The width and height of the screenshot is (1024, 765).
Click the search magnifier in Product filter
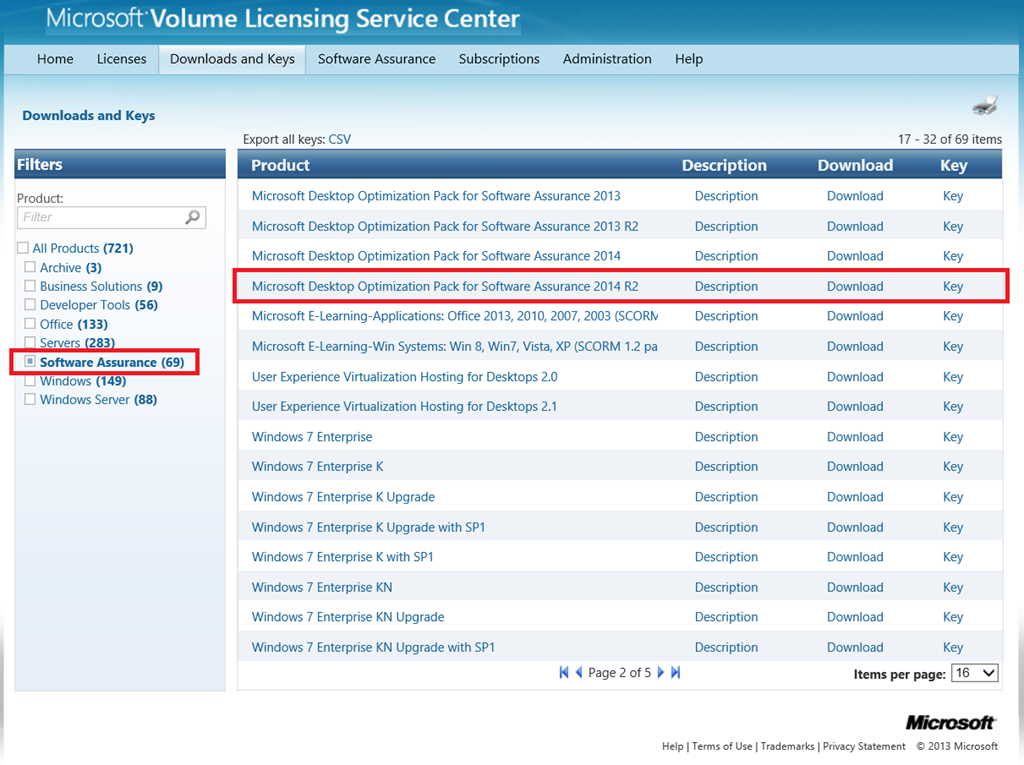click(x=193, y=217)
